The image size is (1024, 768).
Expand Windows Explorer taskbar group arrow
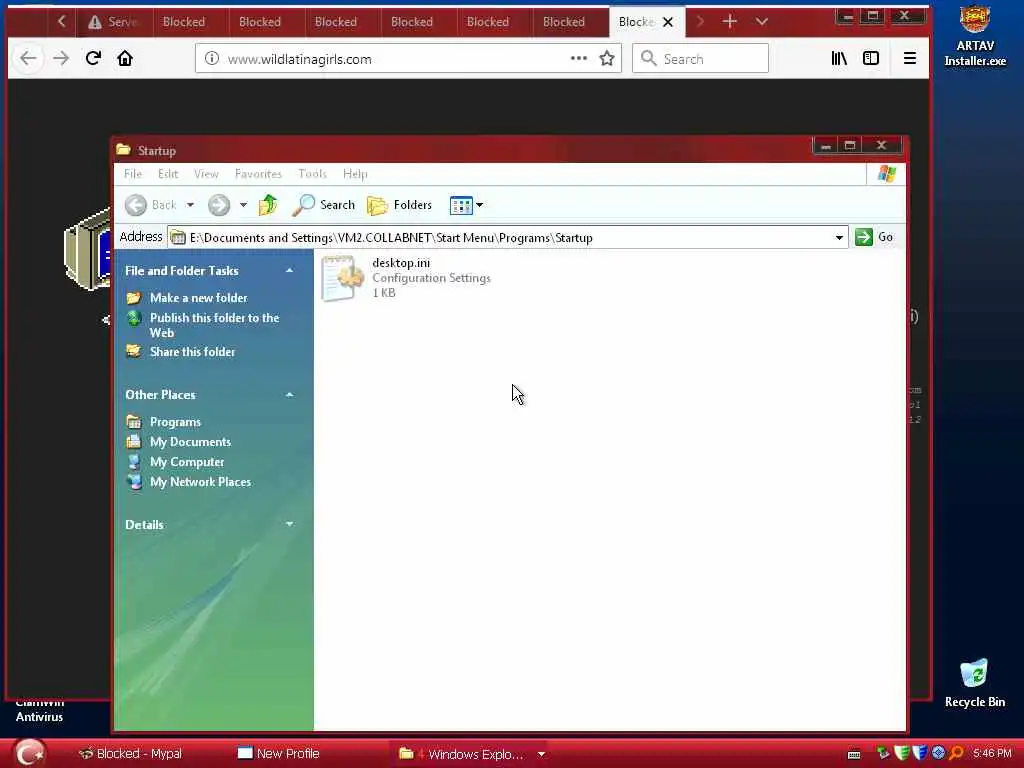541,754
